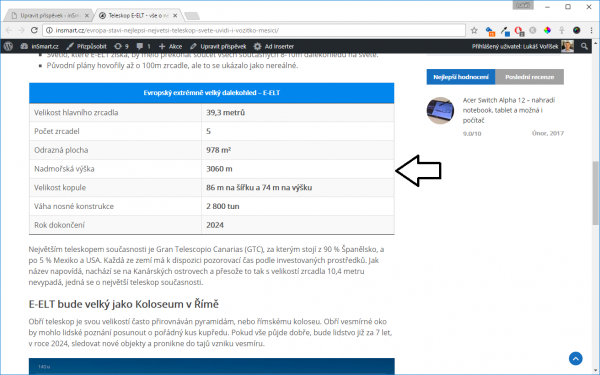Click the cell Počet zrcadel
Image resolution: width=600 pixels, height=375 pixels.
(116, 131)
